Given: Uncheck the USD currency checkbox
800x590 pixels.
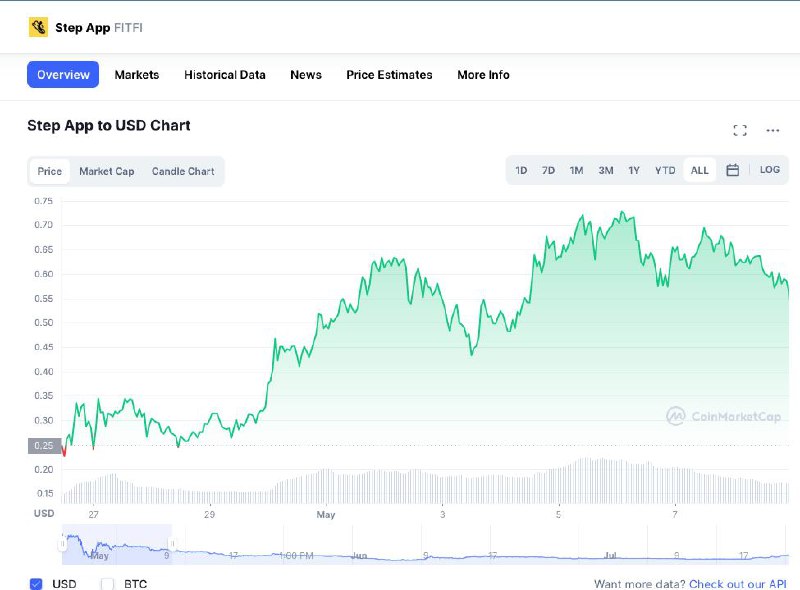Looking at the screenshot, I should click(36, 584).
